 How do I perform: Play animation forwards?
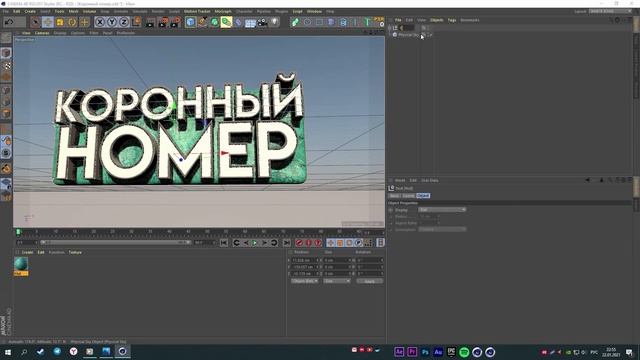[x=255, y=243]
